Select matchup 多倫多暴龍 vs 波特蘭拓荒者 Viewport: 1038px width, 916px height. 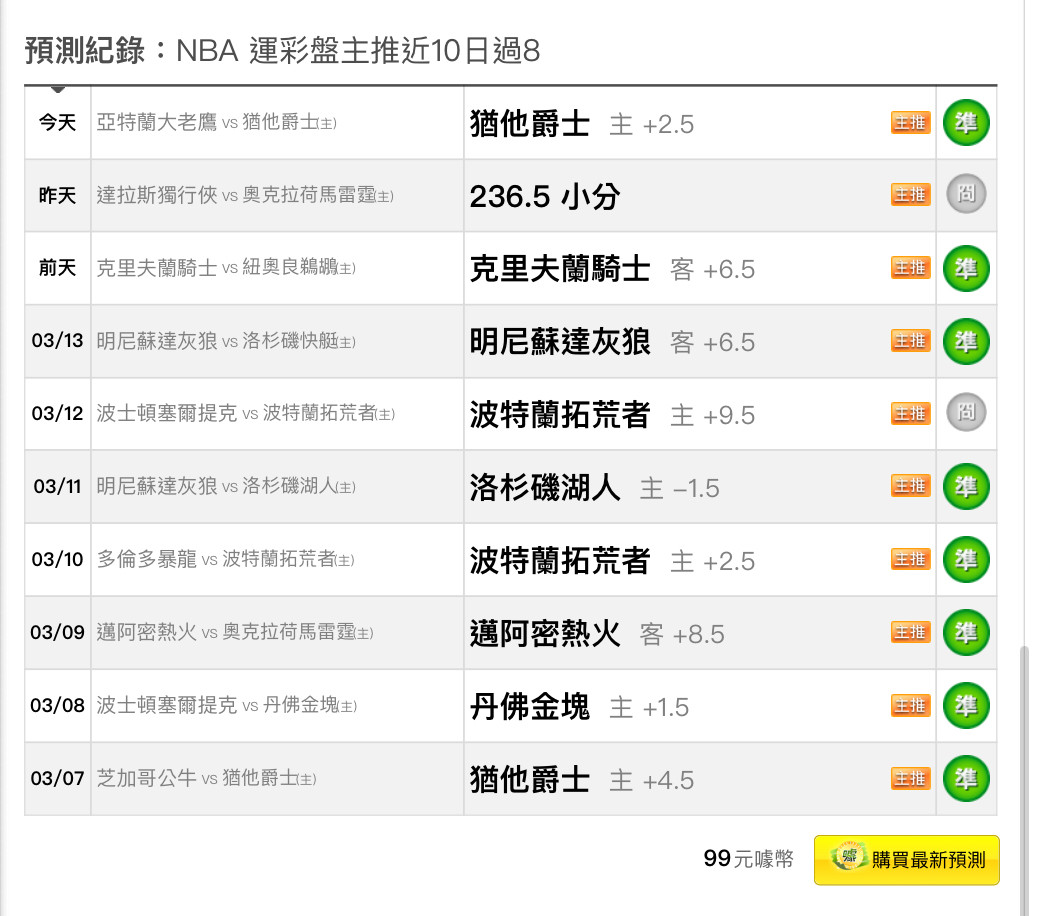tap(225, 559)
